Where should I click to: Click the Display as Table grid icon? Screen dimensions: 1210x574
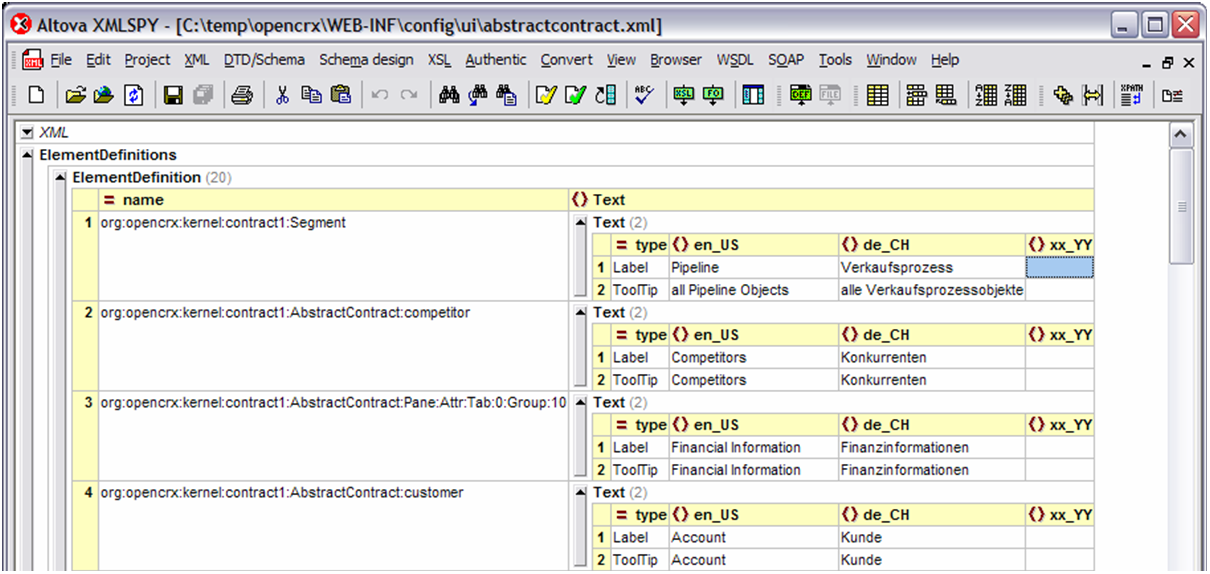[878, 95]
